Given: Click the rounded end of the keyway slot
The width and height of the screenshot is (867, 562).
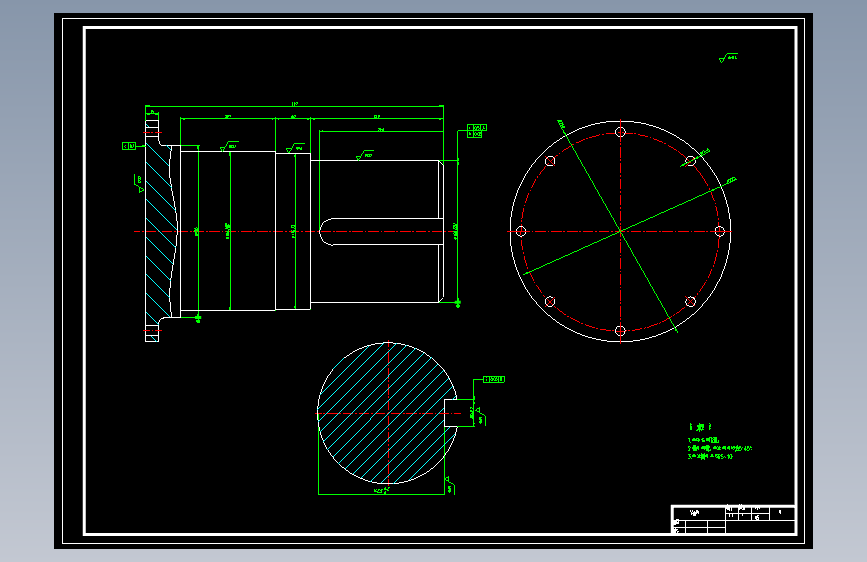Looking at the screenshot, I should pyautogui.click(x=325, y=232).
